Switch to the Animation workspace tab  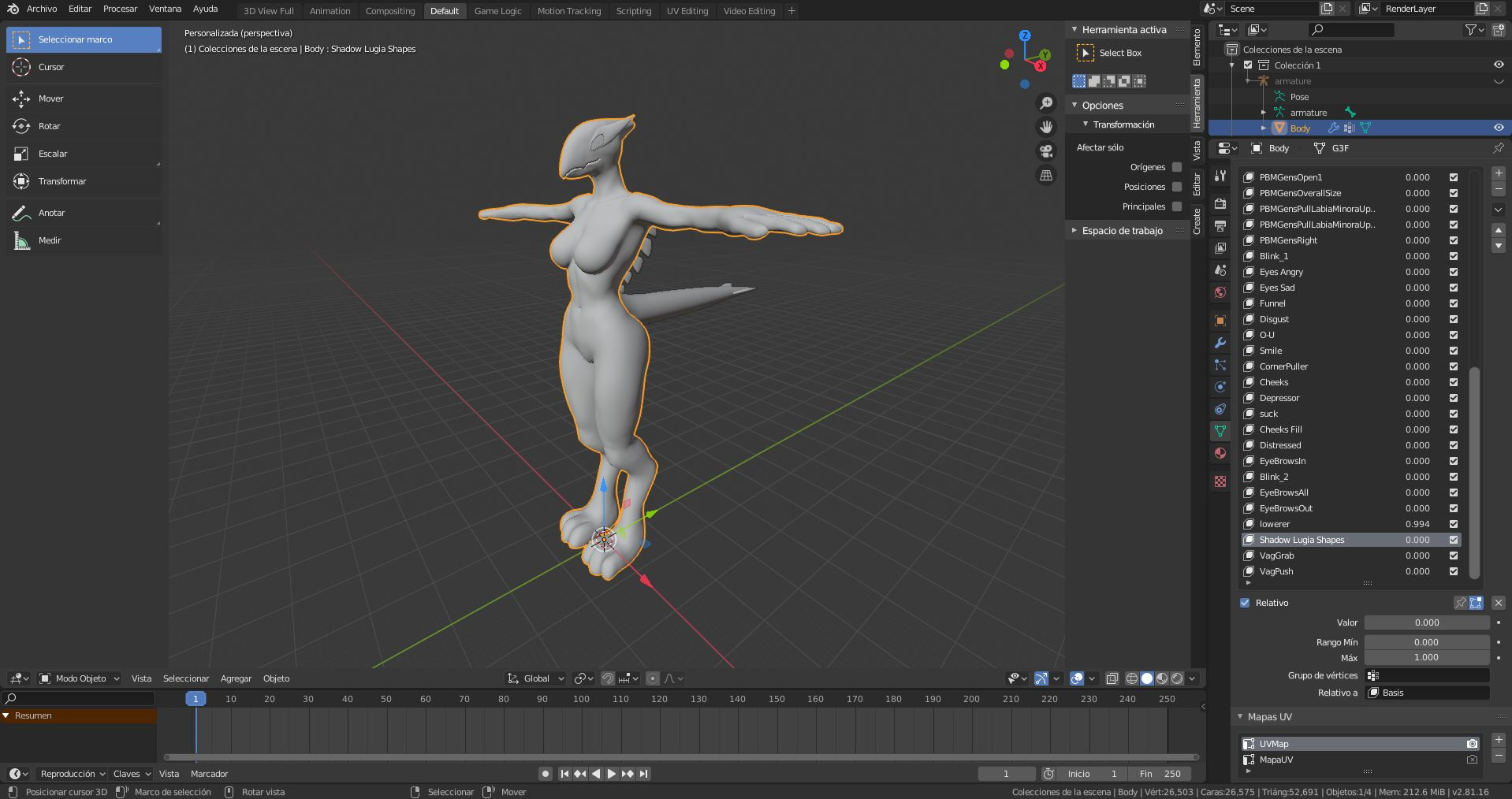click(330, 11)
